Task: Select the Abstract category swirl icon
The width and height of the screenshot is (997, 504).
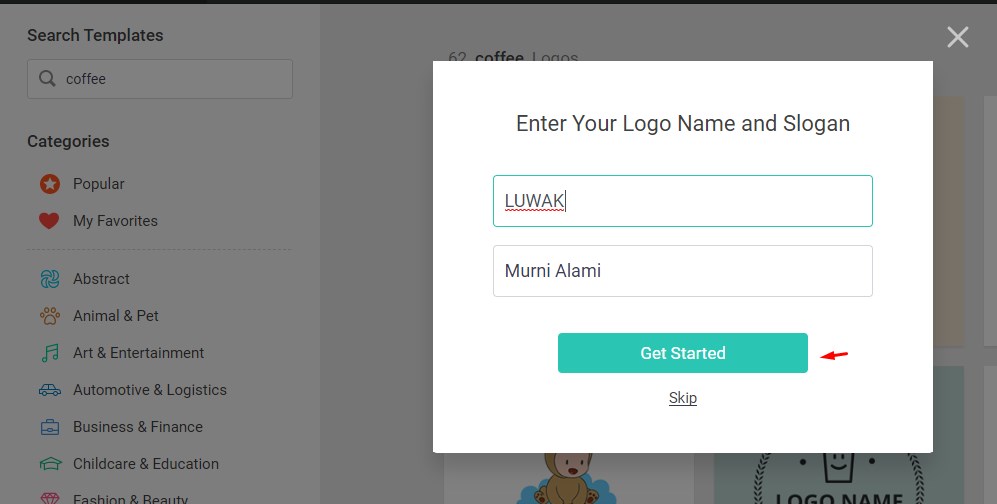Action: (x=50, y=278)
